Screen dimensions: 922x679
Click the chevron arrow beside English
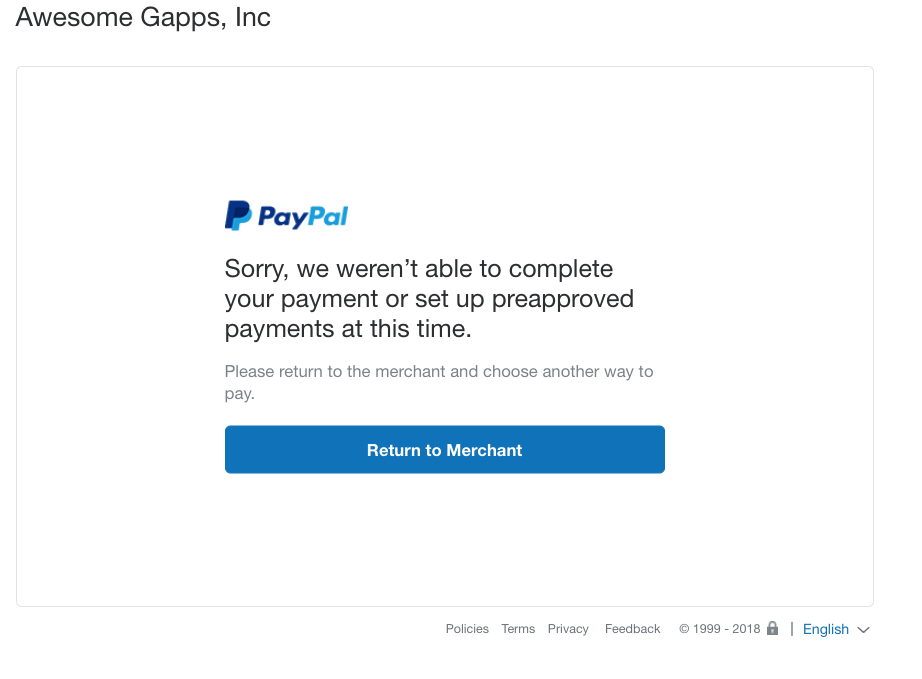coord(864,630)
